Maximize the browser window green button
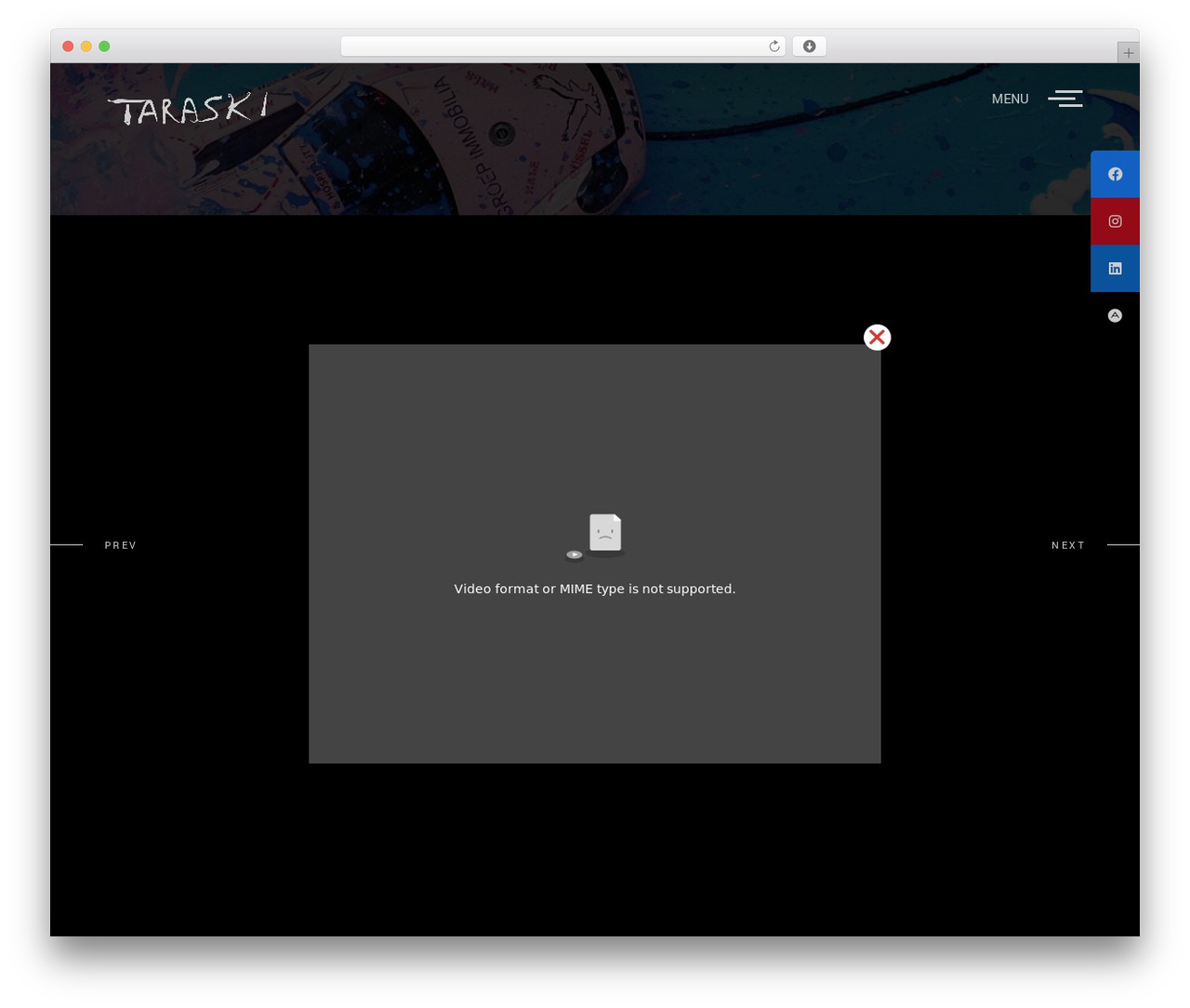Viewport: 1190px width, 1008px height. point(104,46)
